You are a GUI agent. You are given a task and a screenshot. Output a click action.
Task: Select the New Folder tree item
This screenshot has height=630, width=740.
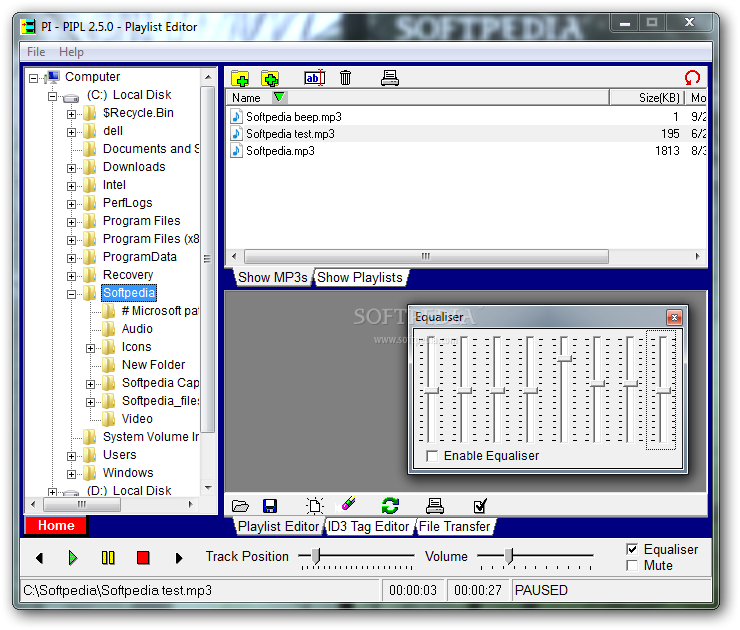153,365
